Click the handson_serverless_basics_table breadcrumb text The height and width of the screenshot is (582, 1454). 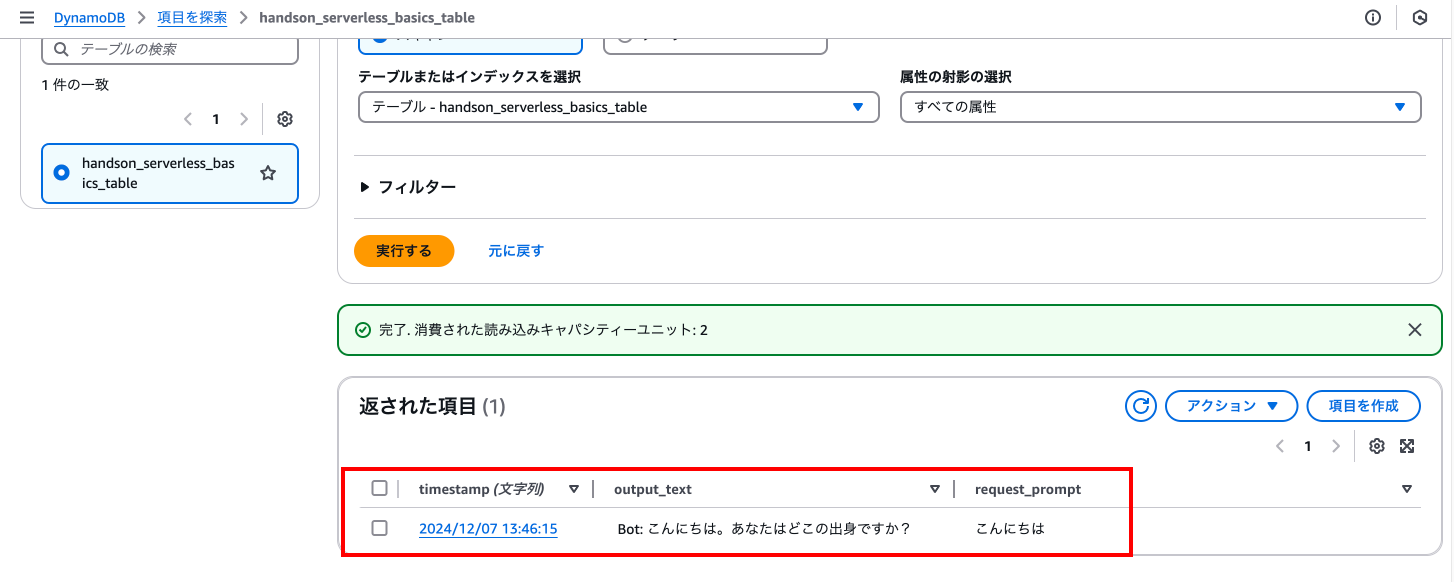367,17
